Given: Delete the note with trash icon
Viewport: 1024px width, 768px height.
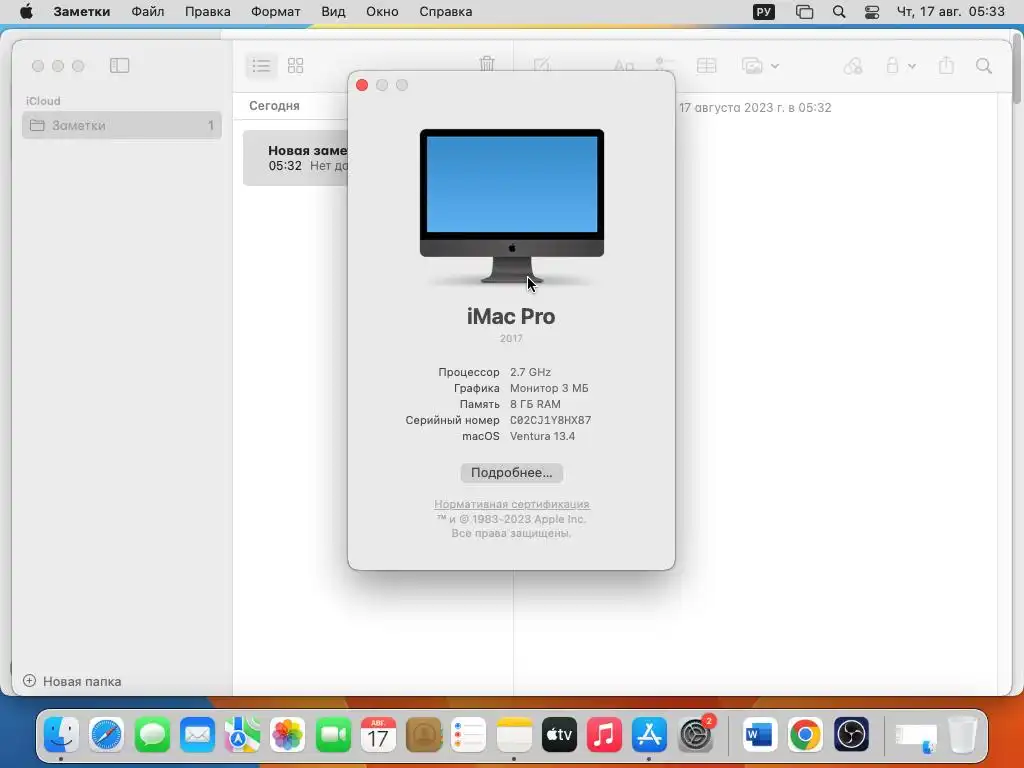Looking at the screenshot, I should (487, 65).
